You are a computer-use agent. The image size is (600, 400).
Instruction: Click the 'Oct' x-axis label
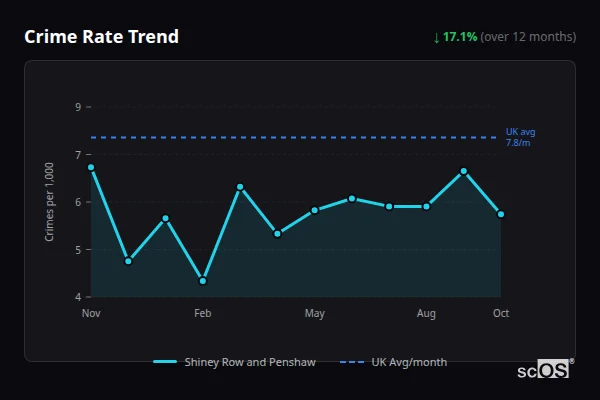pyautogui.click(x=501, y=313)
